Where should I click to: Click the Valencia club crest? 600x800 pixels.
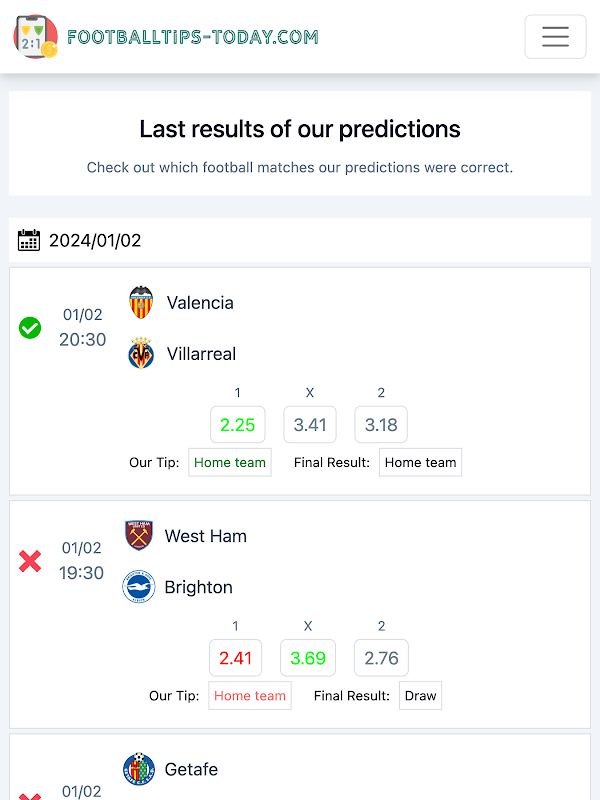coord(142,302)
